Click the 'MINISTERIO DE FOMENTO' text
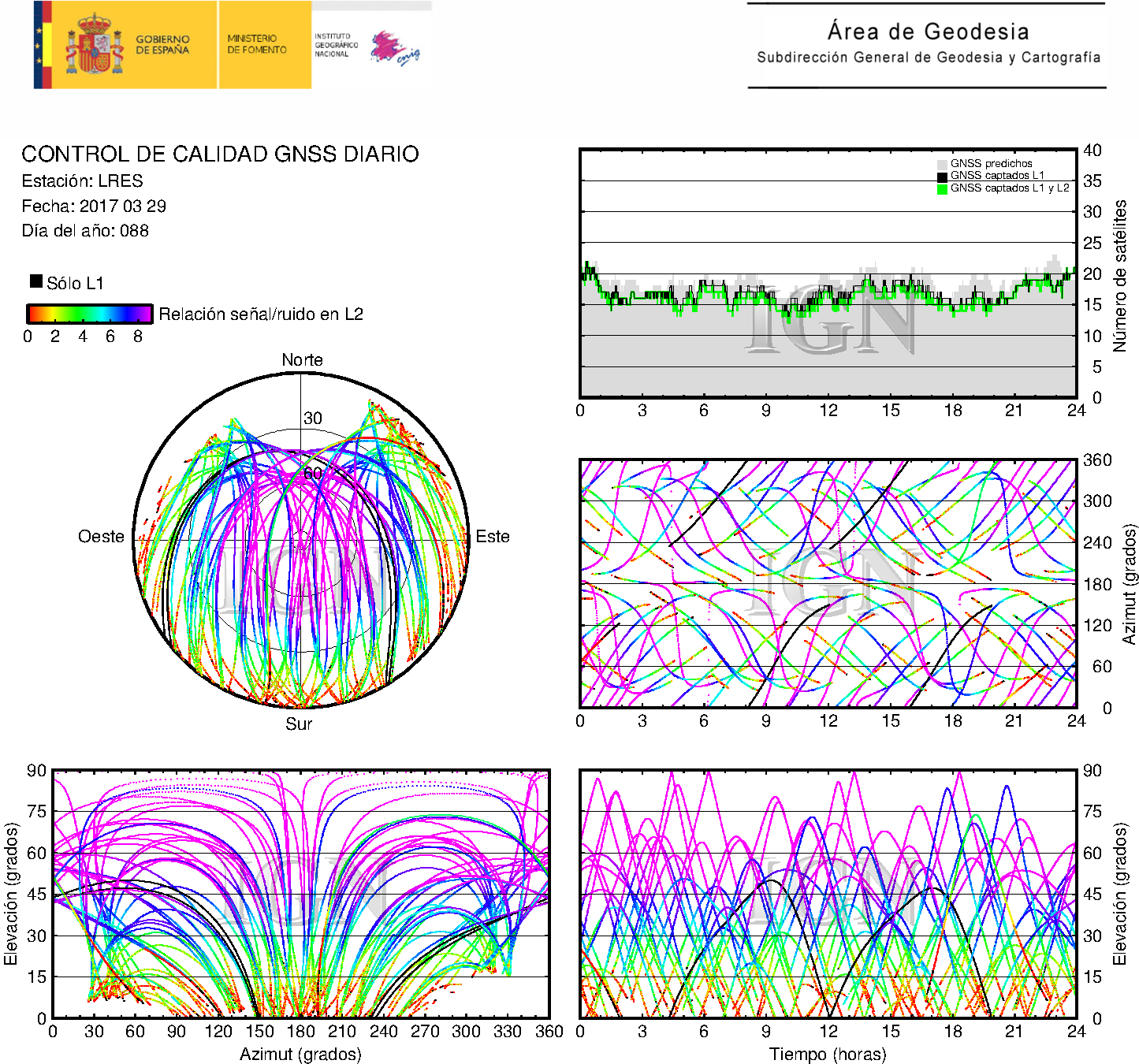This screenshot has height=1064, width=1139. pyautogui.click(x=257, y=44)
